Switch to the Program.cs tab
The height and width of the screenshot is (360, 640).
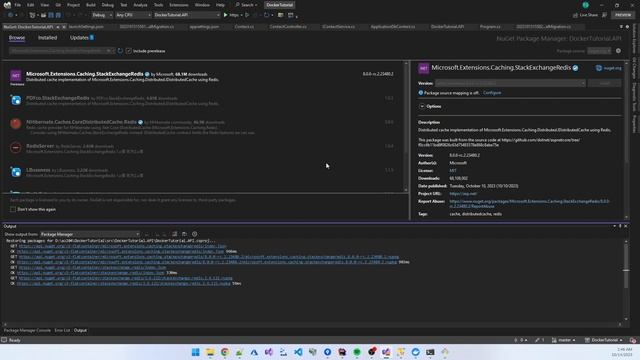(x=490, y=27)
